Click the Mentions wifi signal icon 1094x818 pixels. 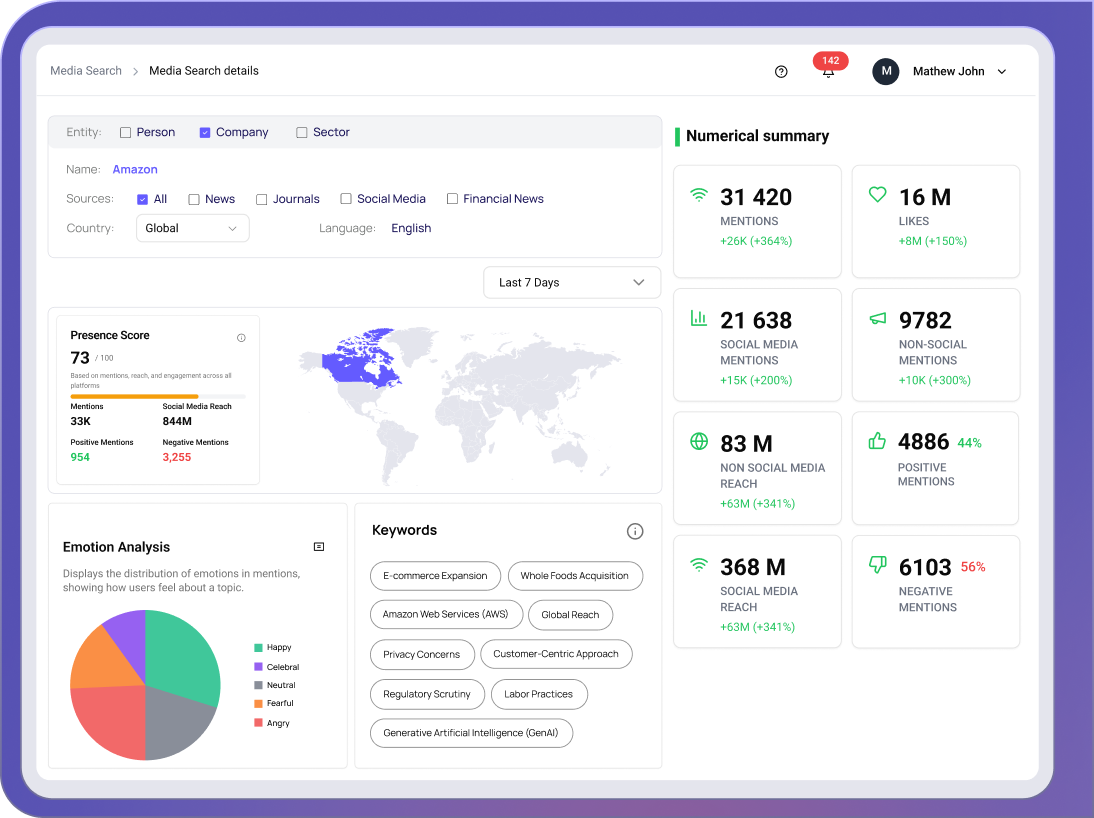pyautogui.click(x=698, y=195)
